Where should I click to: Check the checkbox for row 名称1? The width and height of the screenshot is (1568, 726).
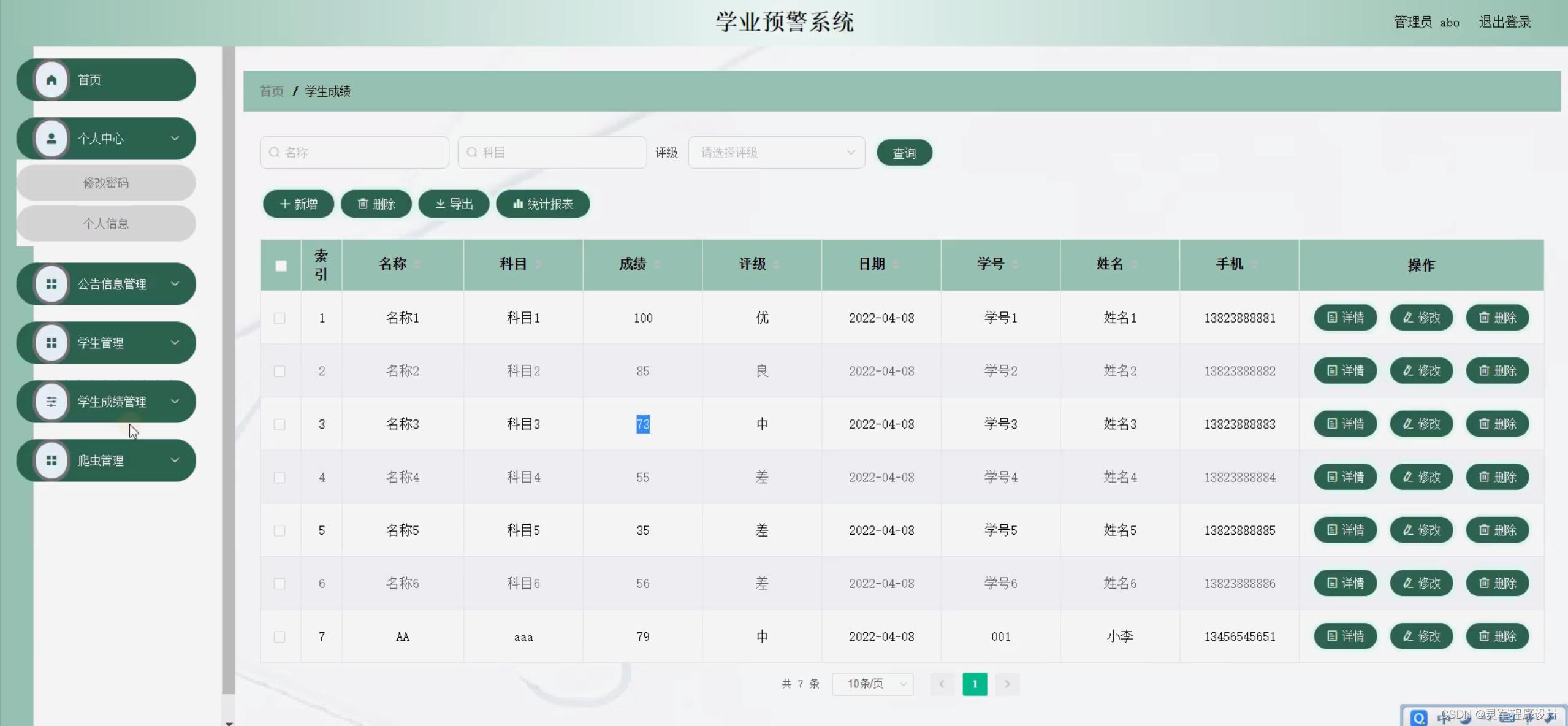(280, 318)
